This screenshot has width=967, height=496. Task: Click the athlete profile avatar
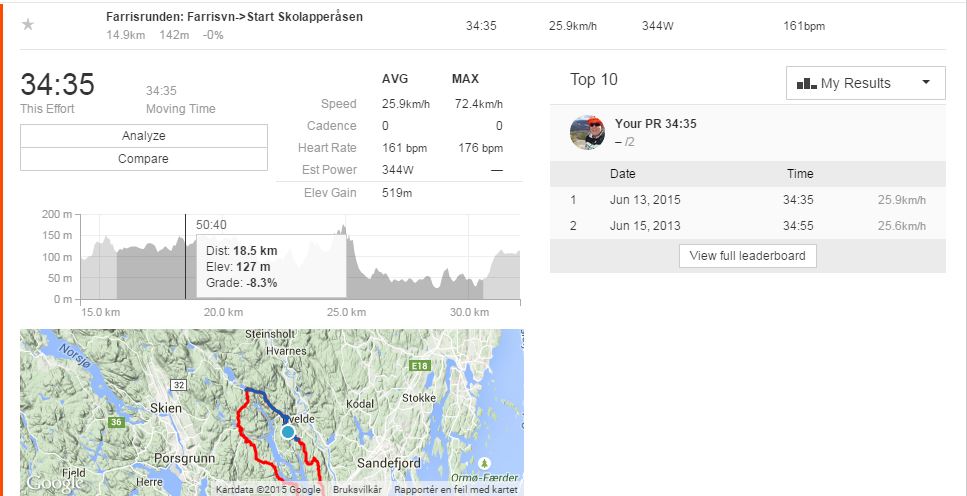point(587,132)
